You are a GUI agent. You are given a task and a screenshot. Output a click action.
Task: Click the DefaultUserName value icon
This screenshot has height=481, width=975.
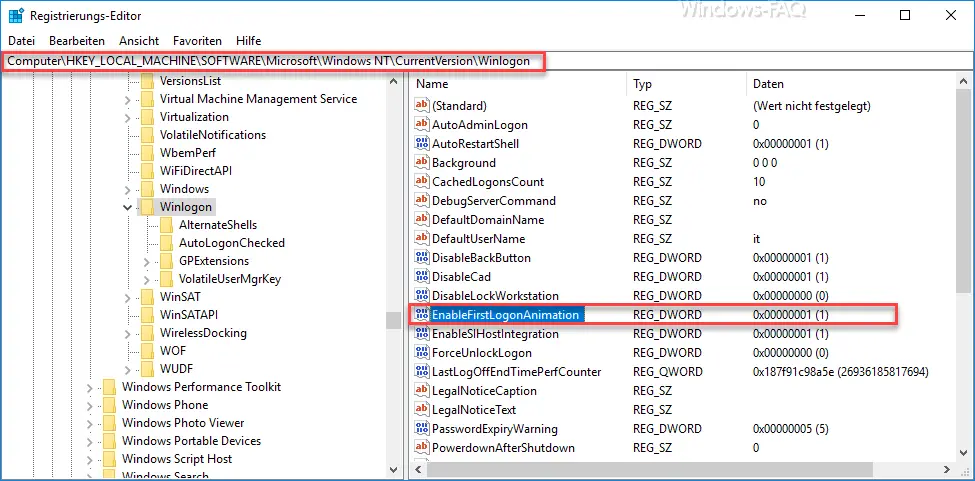click(x=422, y=239)
